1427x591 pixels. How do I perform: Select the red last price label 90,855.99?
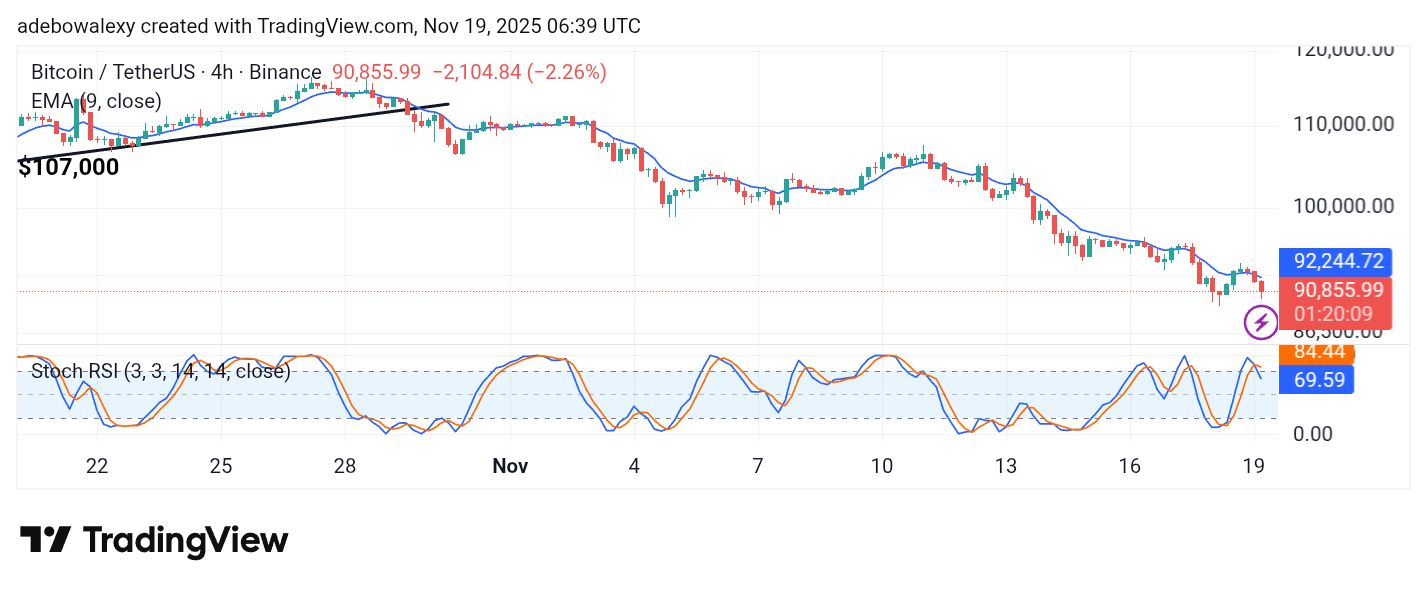pyautogui.click(x=1337, y=290)
